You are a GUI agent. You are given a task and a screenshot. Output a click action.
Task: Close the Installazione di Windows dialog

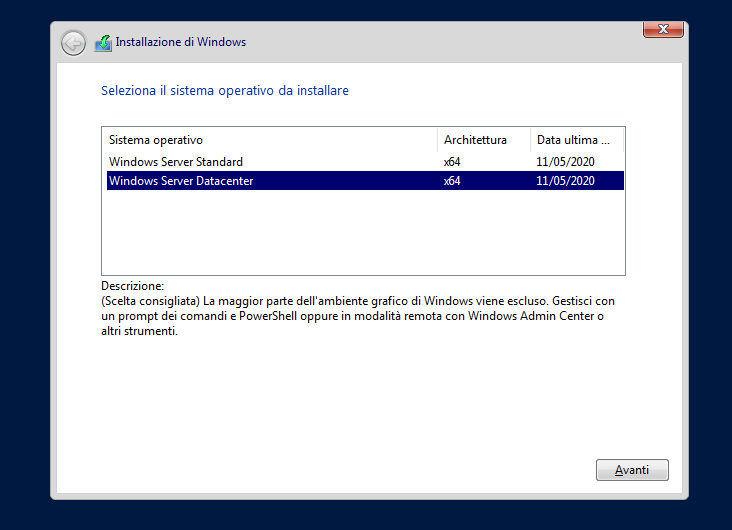tap(663, 29)
